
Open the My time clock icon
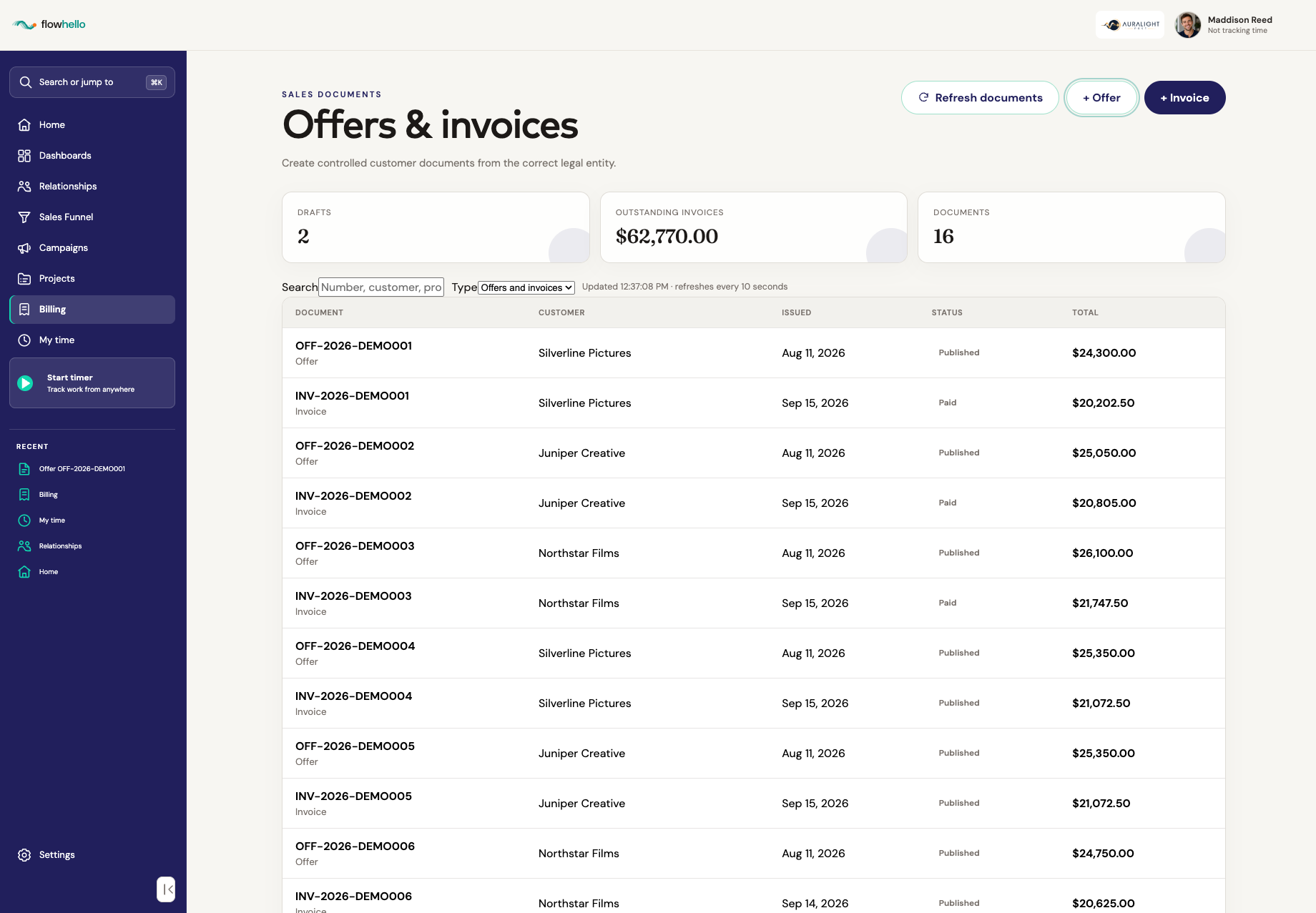(x=24, y=340)
